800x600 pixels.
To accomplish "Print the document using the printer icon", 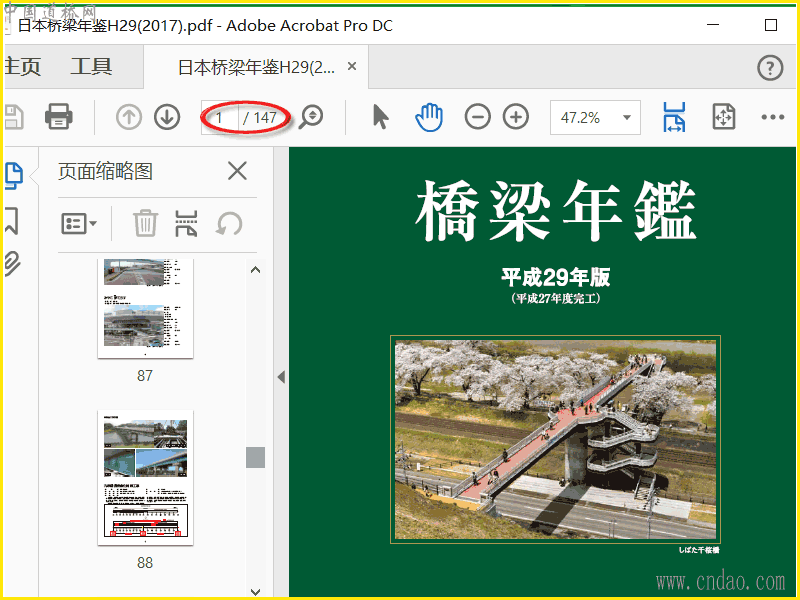I will click(59, 117).
